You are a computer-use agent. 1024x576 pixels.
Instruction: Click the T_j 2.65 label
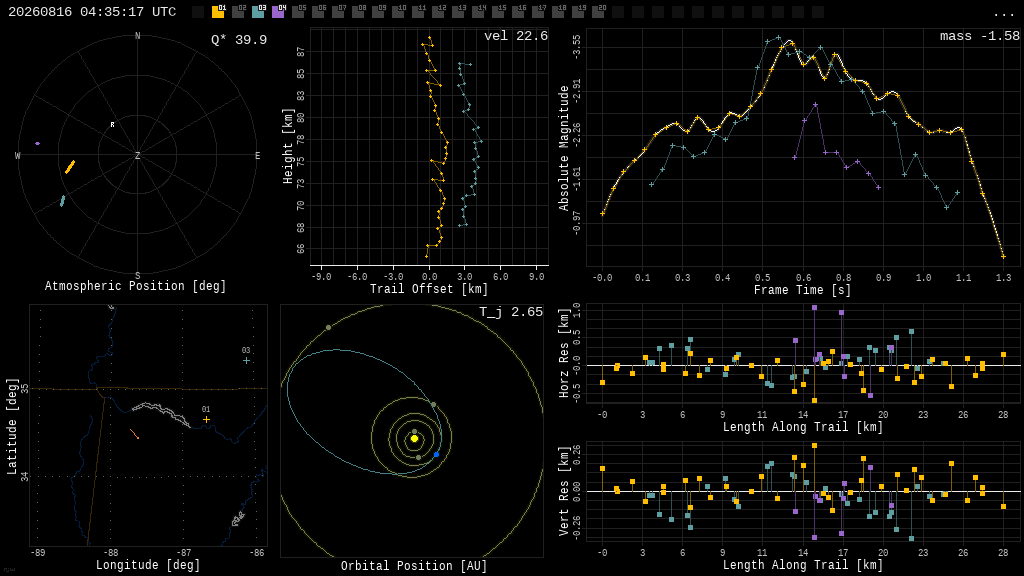pos(511,312)
